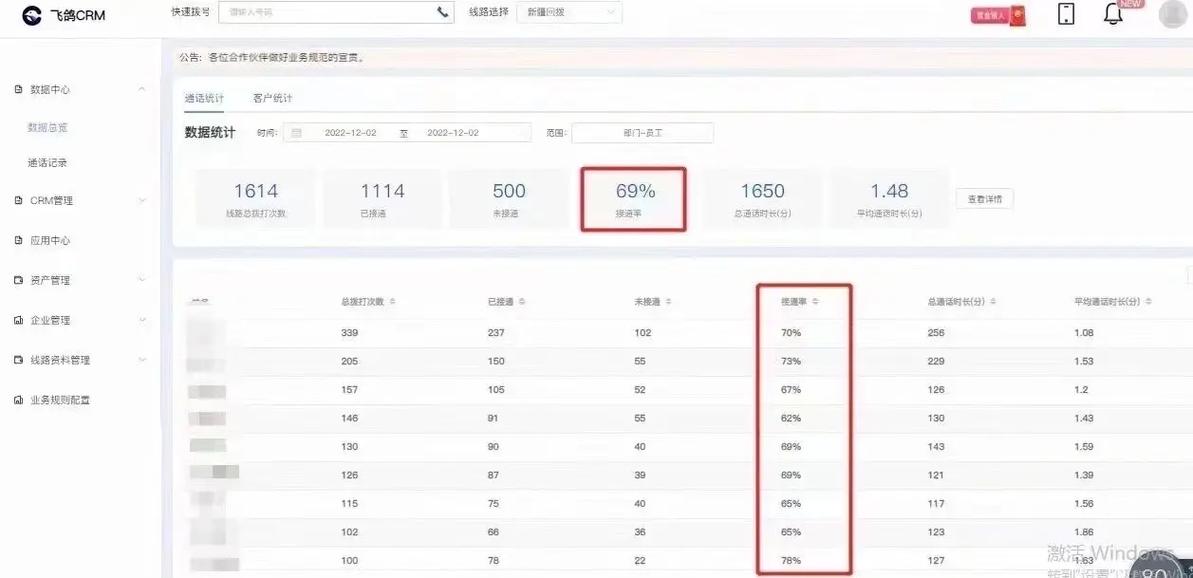Click the user avatar in the top right

[x=1172, y=14]
